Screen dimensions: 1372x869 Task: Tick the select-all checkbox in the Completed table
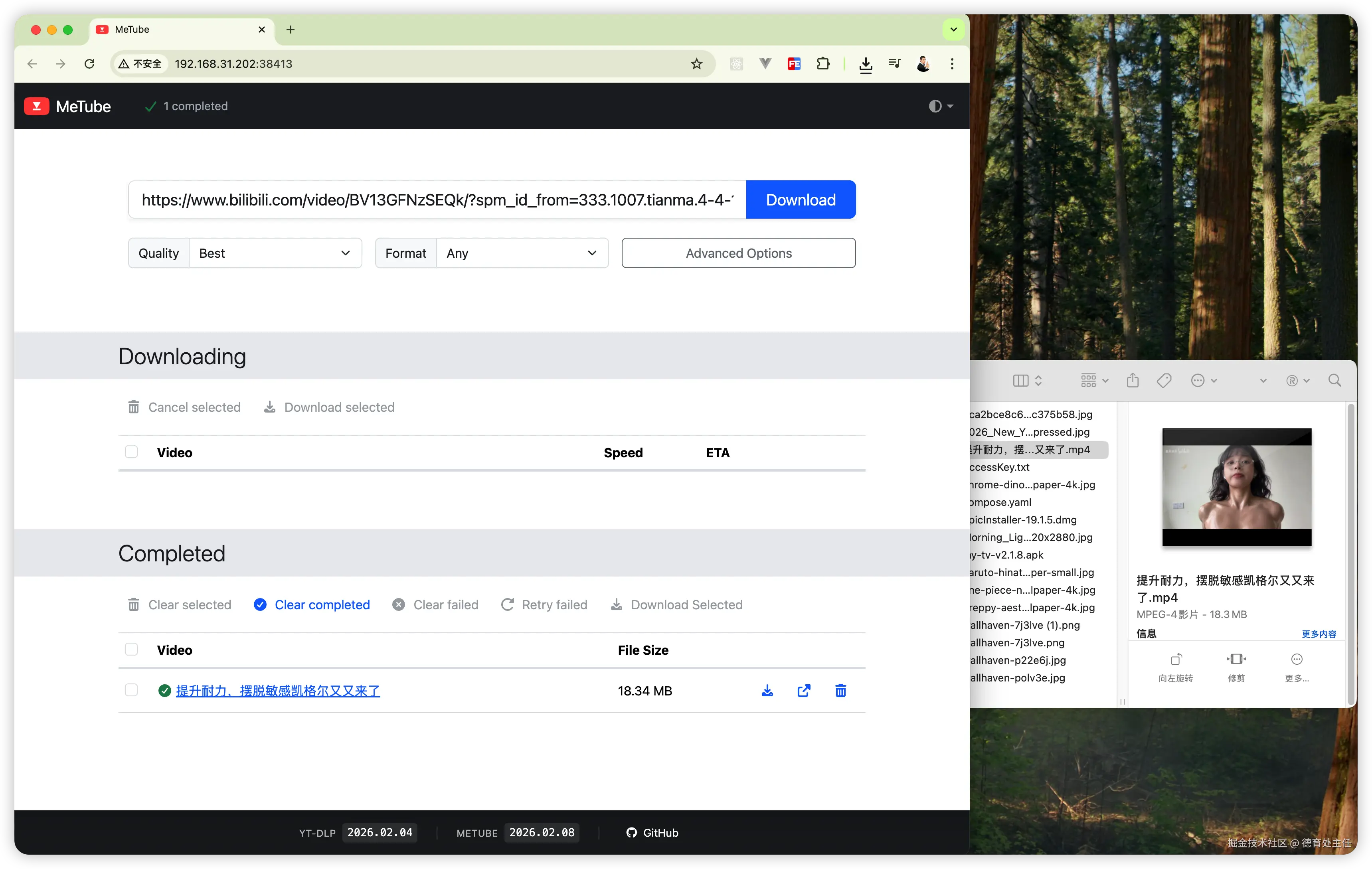pos(132,650)
